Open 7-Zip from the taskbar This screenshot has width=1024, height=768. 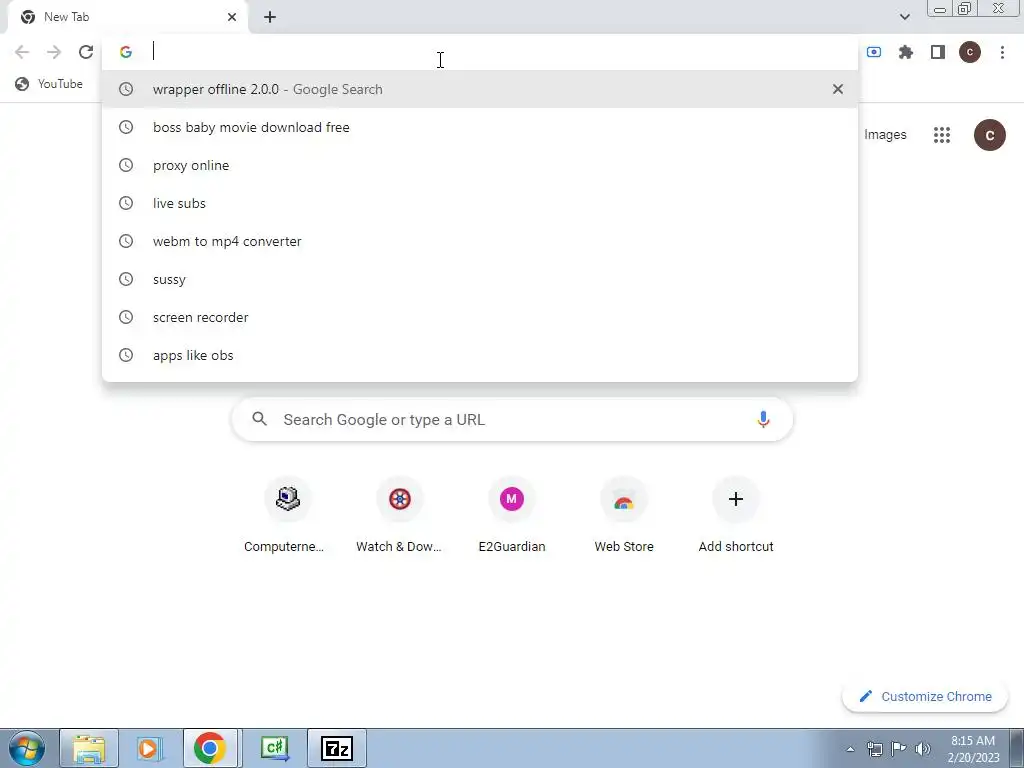pyautogui.click(x=336, y=748)
